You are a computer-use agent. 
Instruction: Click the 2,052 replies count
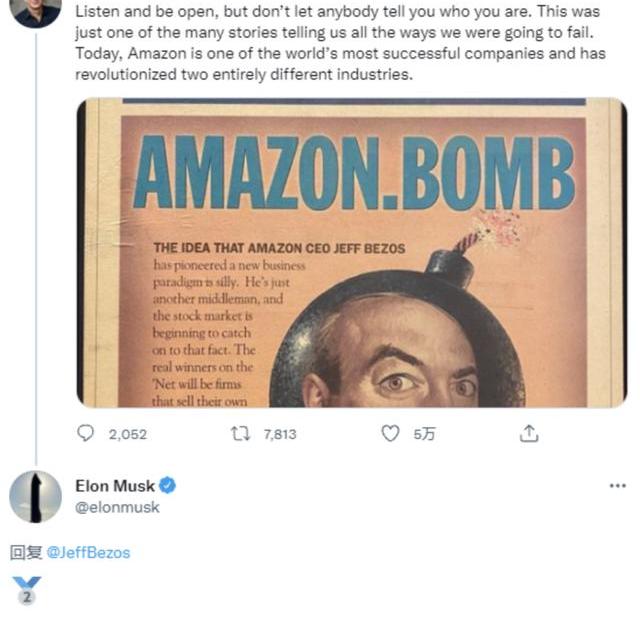(x=127, y=434)
